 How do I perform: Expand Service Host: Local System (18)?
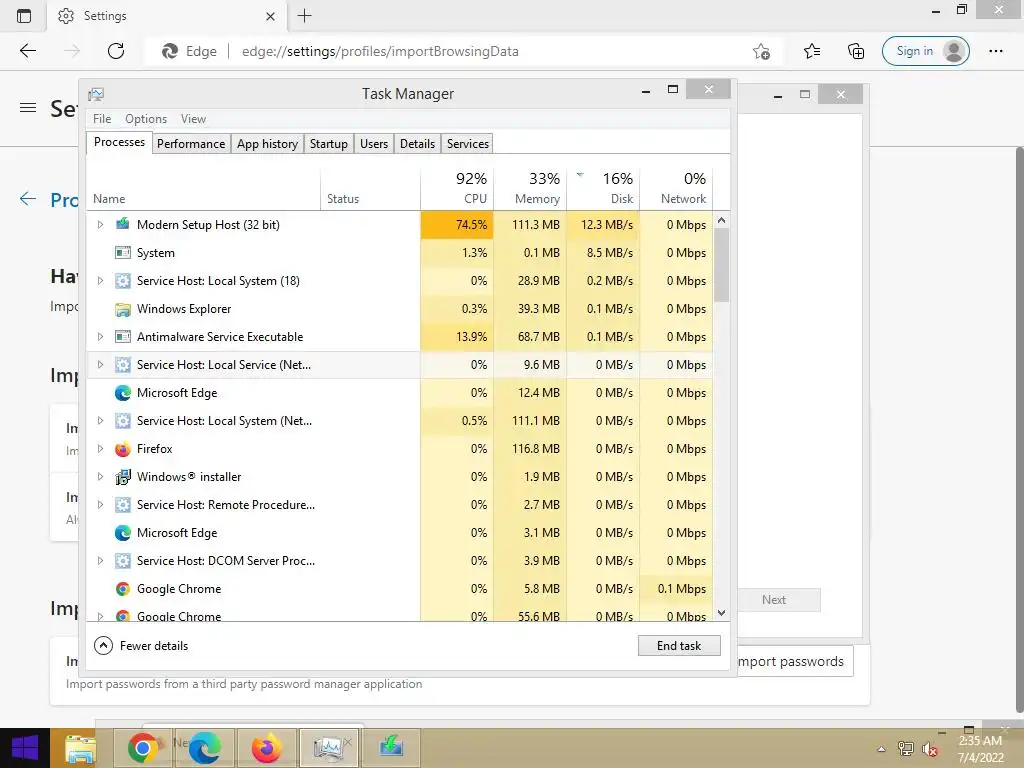pyautogui.click(x=100, y=281)
